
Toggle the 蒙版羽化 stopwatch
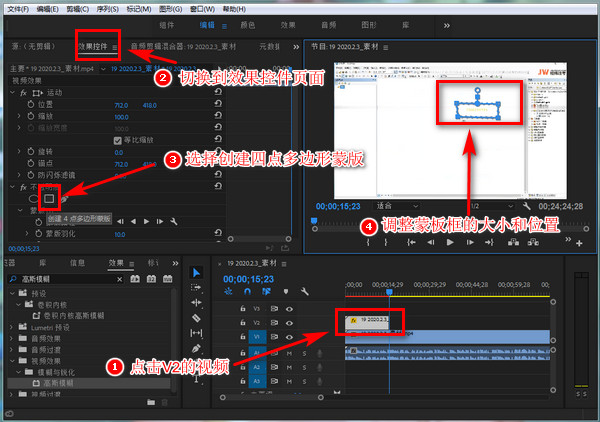(38, 233)
